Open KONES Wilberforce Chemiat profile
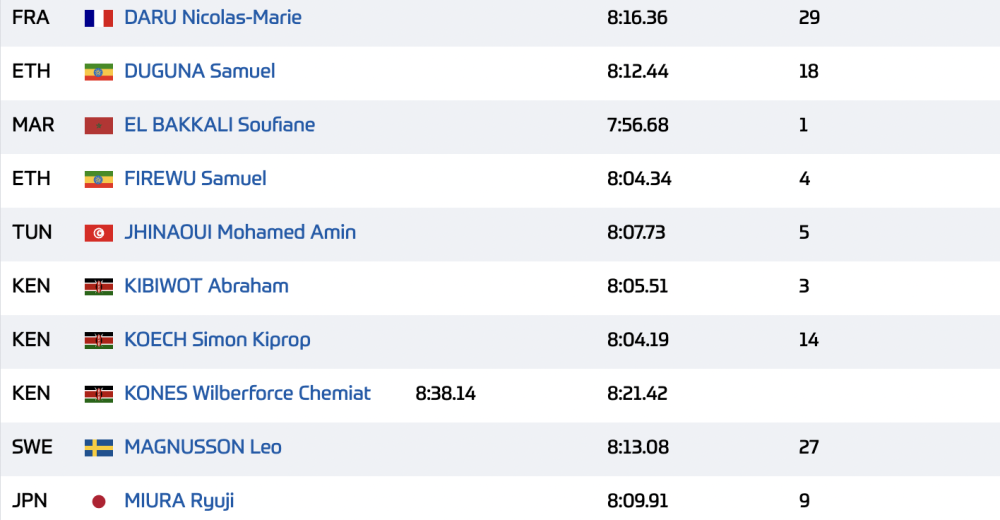The image size is (1000, 520). tap(247, 393)
